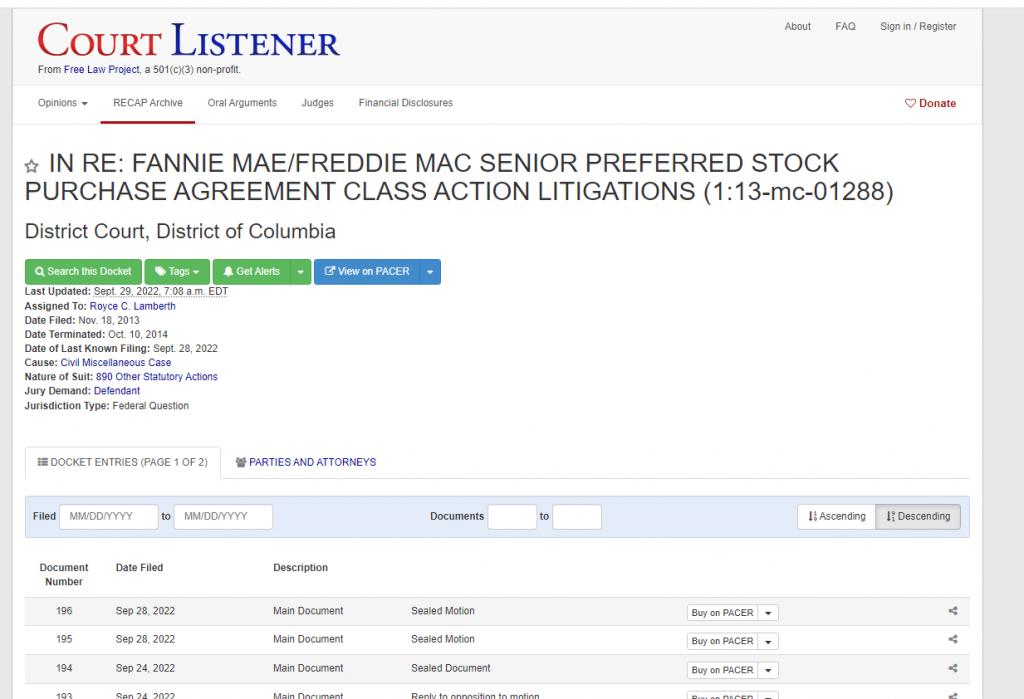Select Docket Entries (Page 1 of 2) tab
Viewport: 1024px width, 699px height.
pos(123,463)
